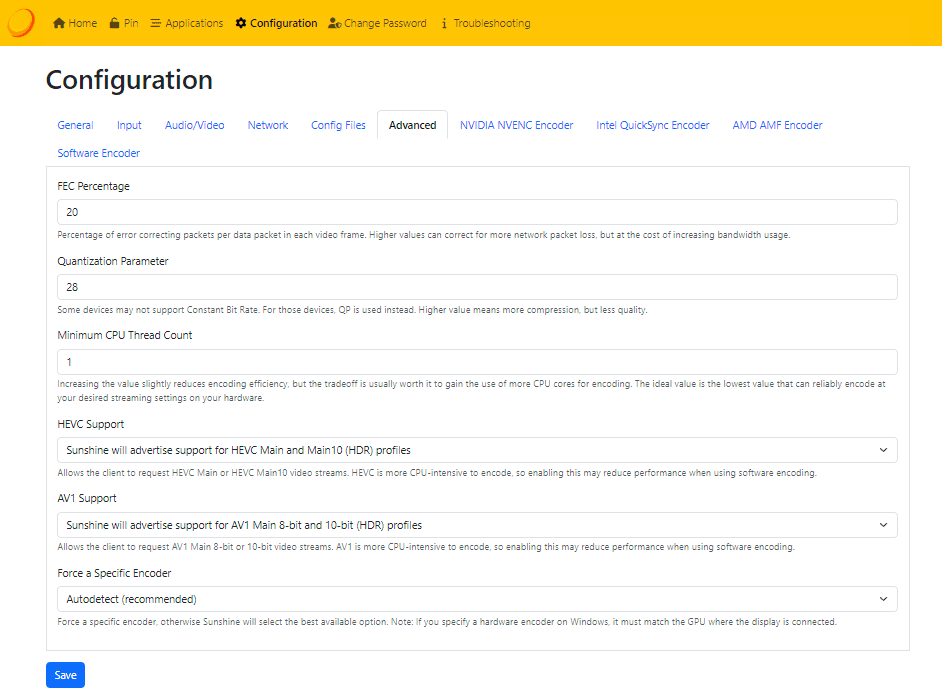Open the Intel QuickSync Encoder tab
The width and height of the screenshot is (942, 691).
pos(653,126)
